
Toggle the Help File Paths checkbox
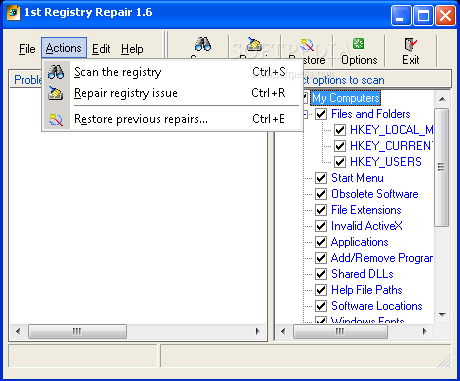[321, 290]
